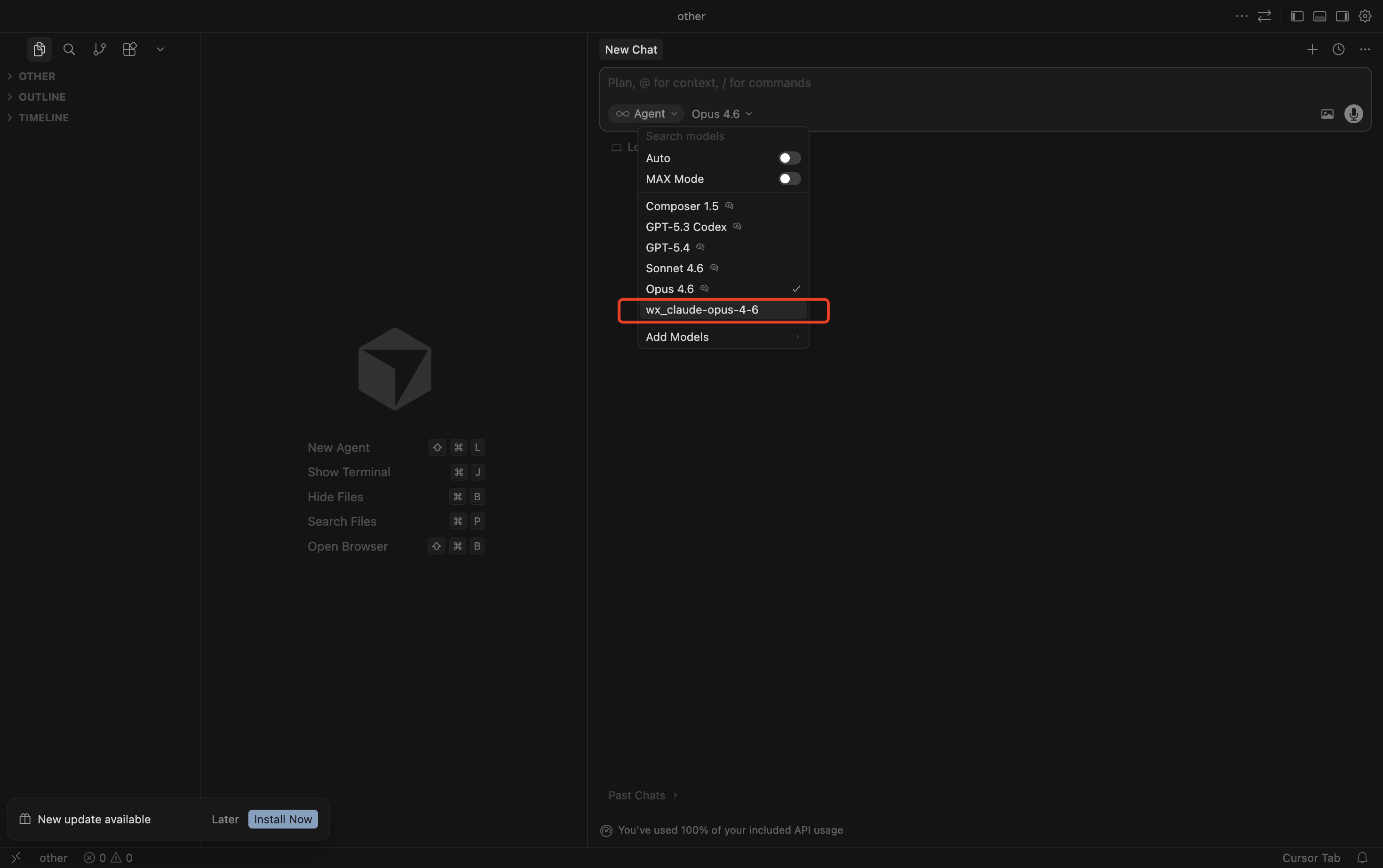Open settings gear icon in title bar
Screen dimensions: 1383x868
(x=1365, y=16)
